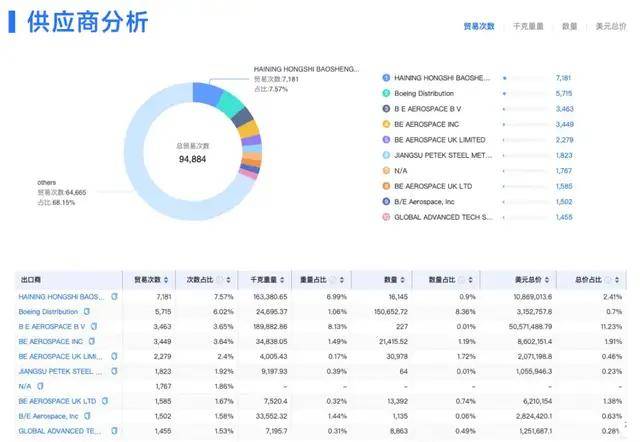Click JIANGSU PETEK STEEL MET... legend label
Image resolution: width=640 pixels, height=442 pixels.
(443, 155)
